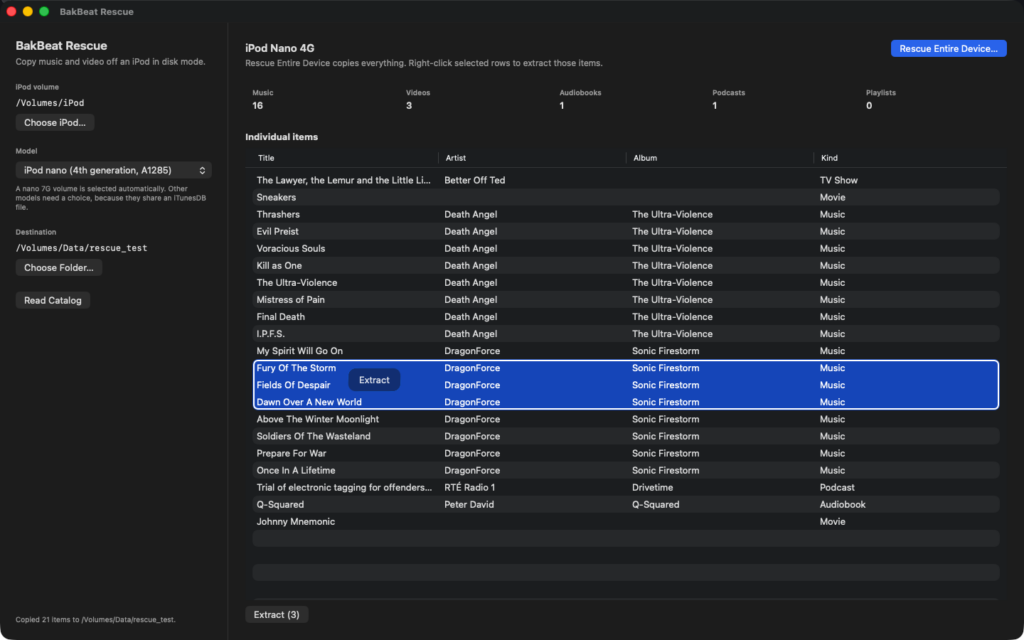Select the Johnny Mnemonic movie row
Screen dimensions: 1024x640
[x=626, y=521]
